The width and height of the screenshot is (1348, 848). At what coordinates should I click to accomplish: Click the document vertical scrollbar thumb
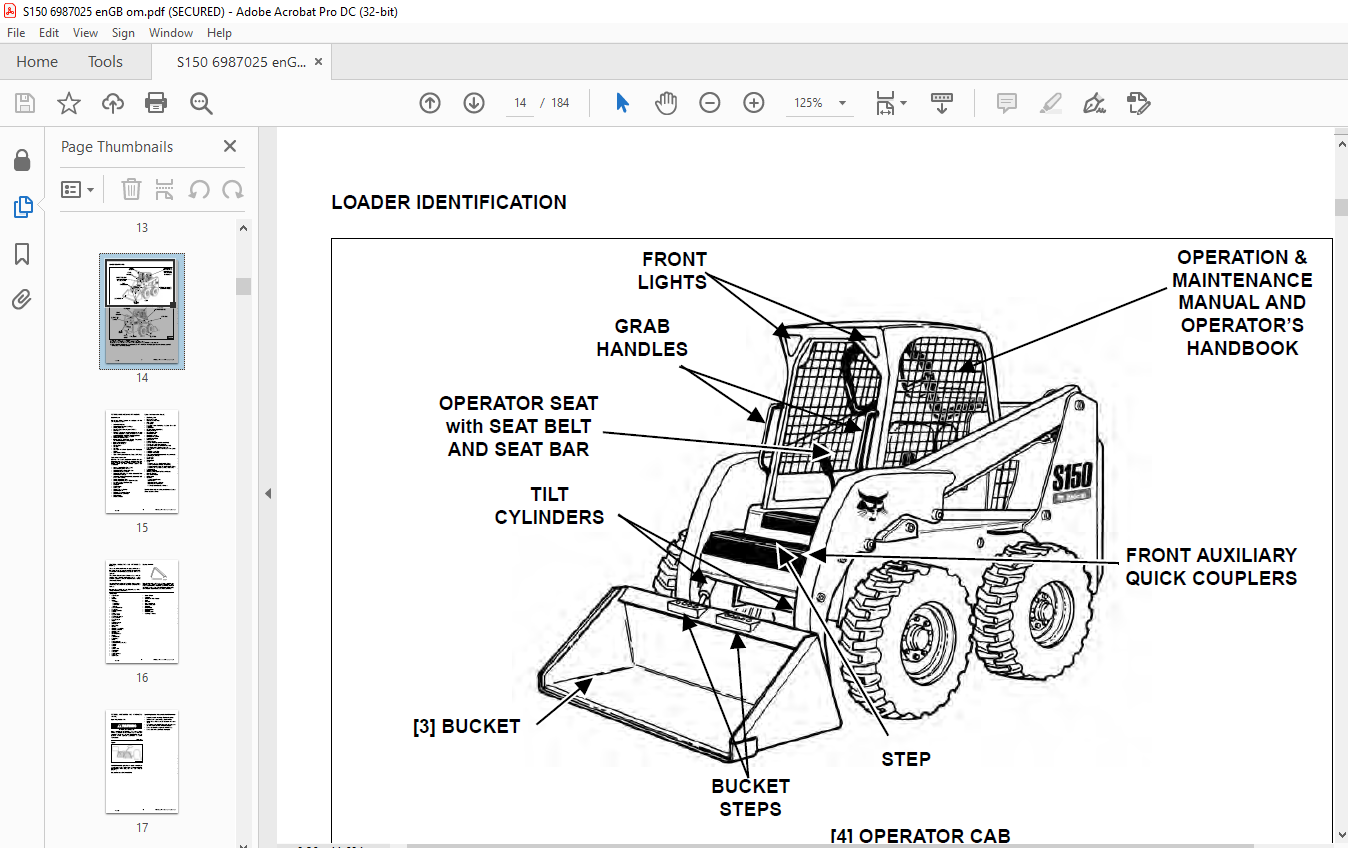coord(1341,207)
